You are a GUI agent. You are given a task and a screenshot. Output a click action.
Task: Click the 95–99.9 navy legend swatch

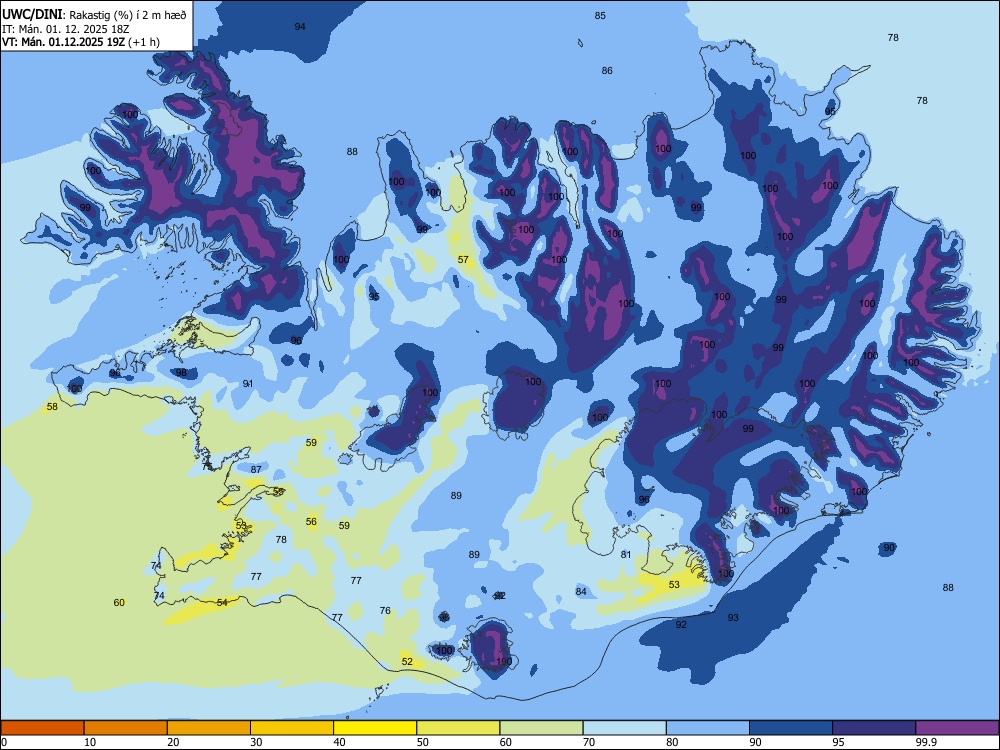pos(874,728)
